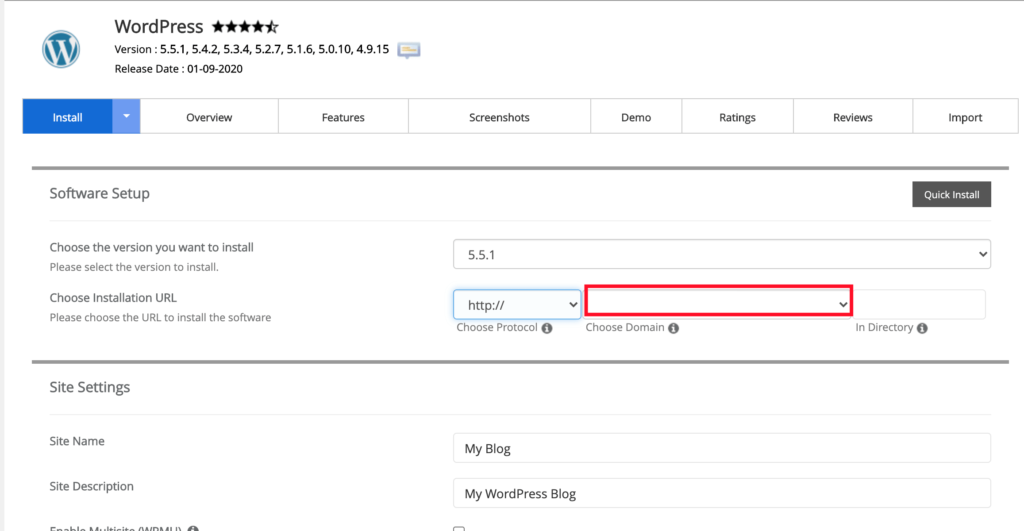The width and height of the screenshot is (1024, 531).
Task: Click 'Choose the version you want to install' label
Action: [x=152, y=247]
